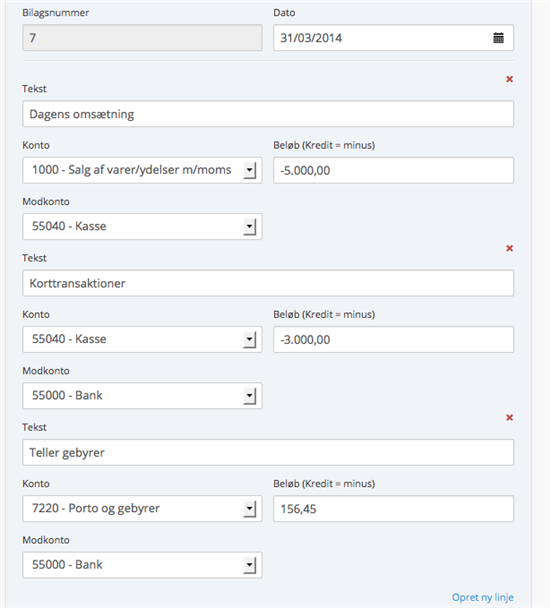The image size is (550, 608).
Task: Open the calendar date picker icon
Action: coord(498,38)
